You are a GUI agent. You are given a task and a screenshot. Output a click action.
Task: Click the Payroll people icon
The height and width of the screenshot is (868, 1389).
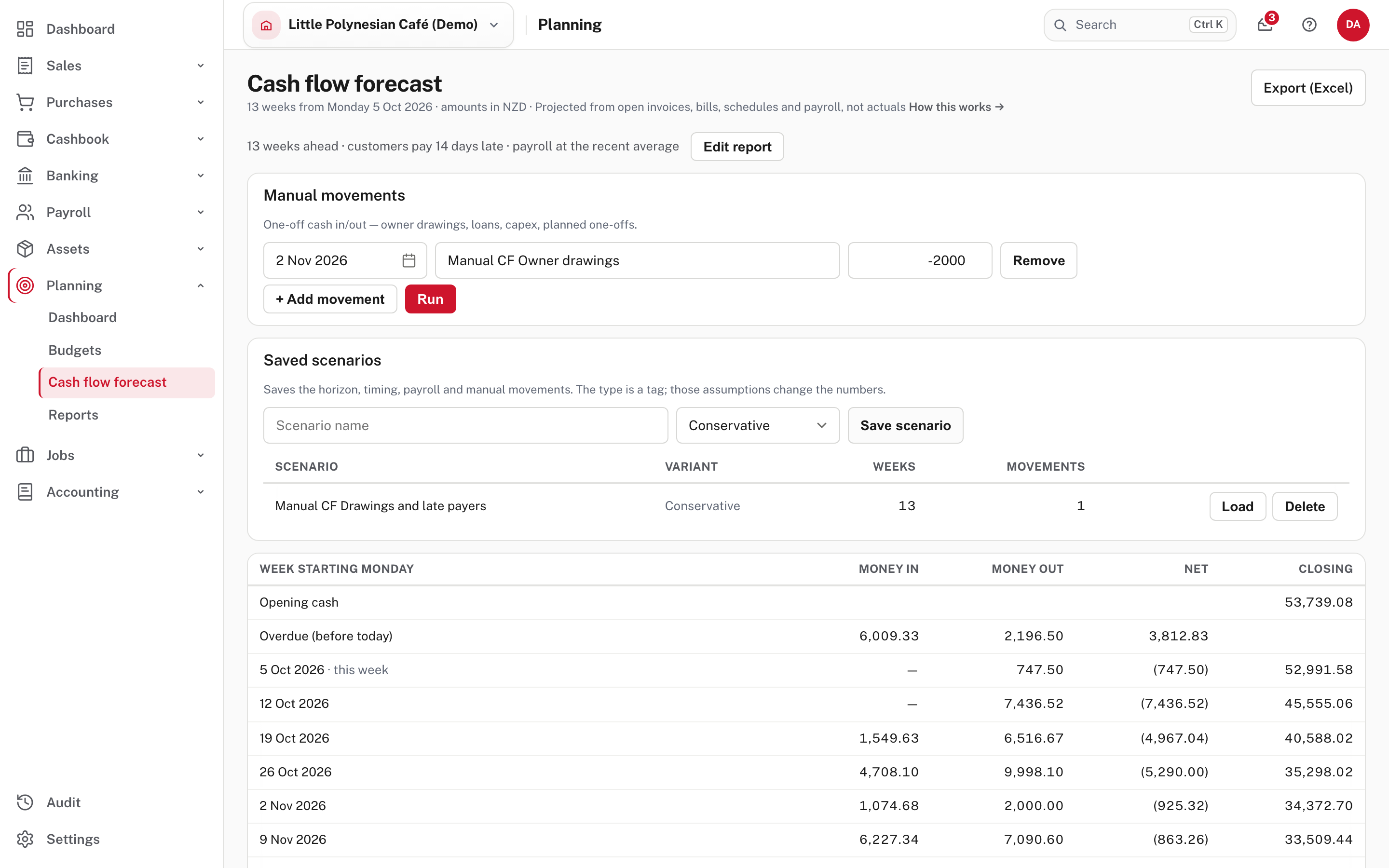click(x=25, y=212)
